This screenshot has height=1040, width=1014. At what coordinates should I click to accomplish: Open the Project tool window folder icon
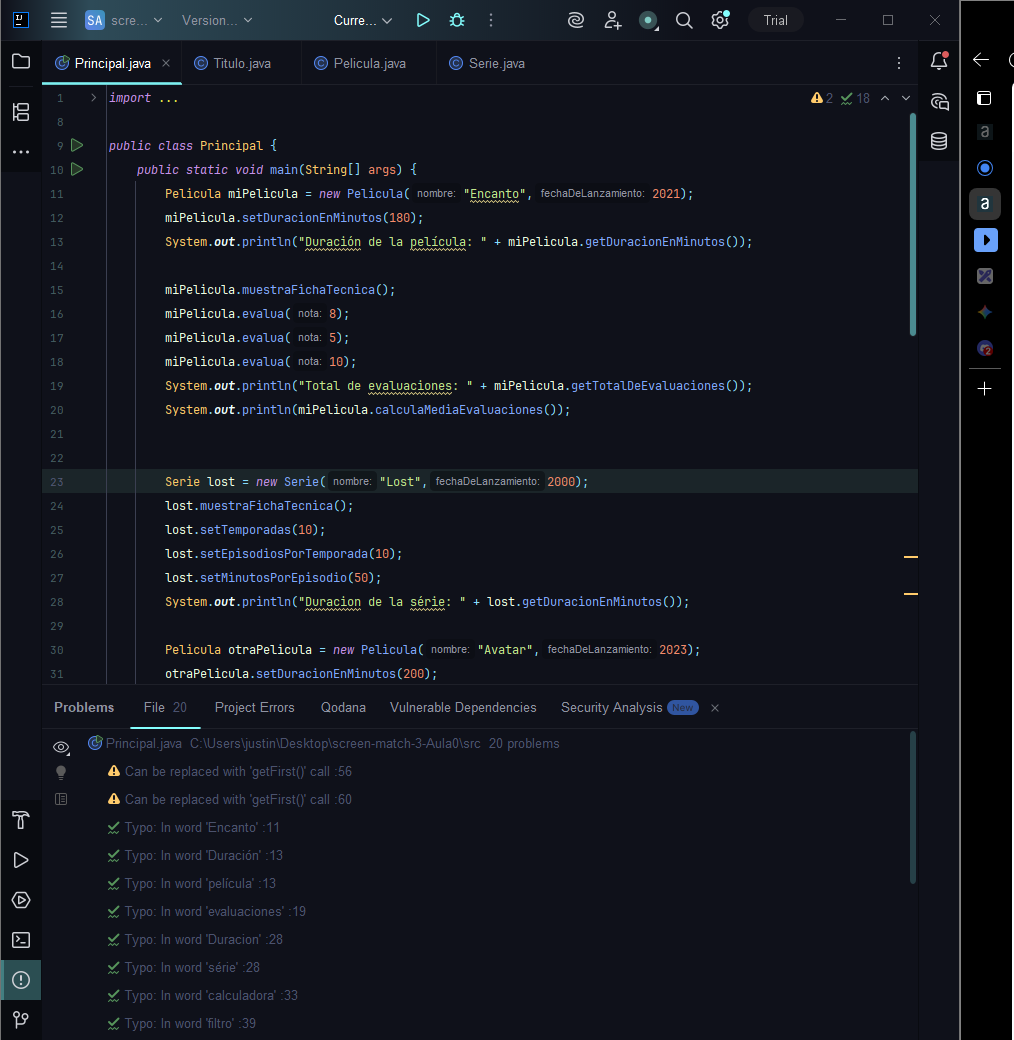tap(21, 62)
